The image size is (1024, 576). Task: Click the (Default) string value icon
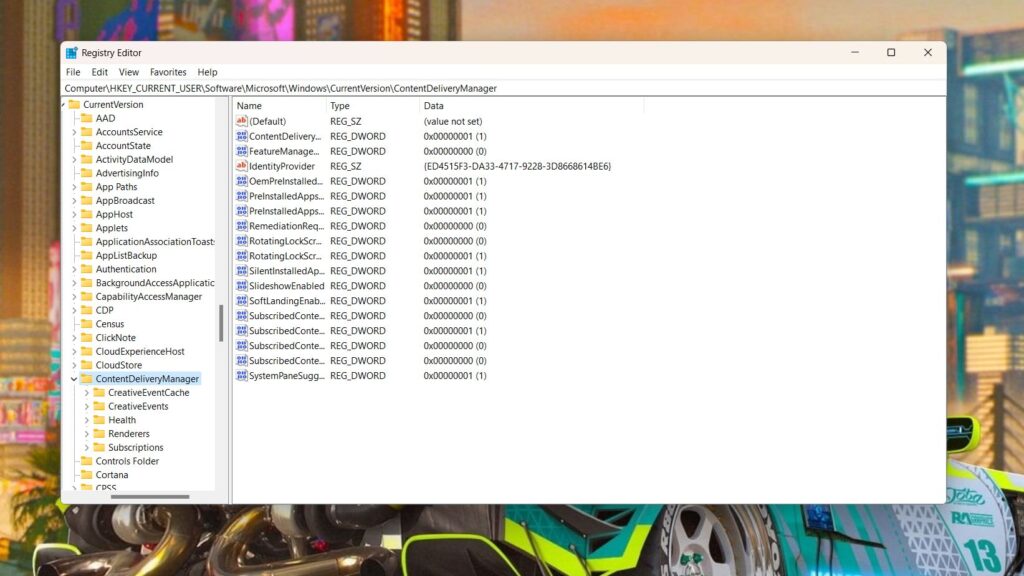(x=242, y=121)
